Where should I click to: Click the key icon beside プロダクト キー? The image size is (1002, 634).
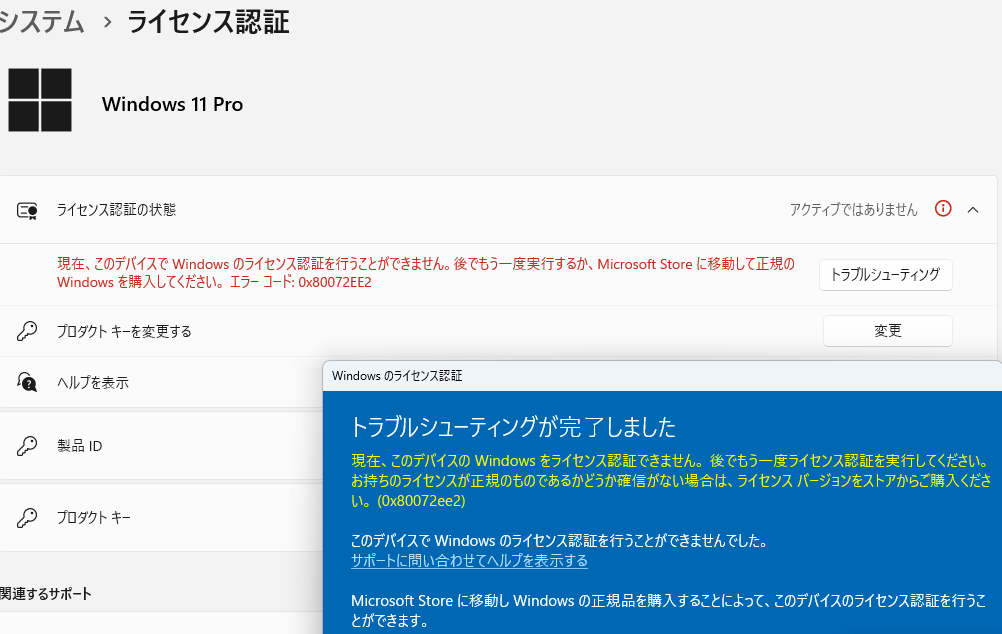(x=27, y=517)
